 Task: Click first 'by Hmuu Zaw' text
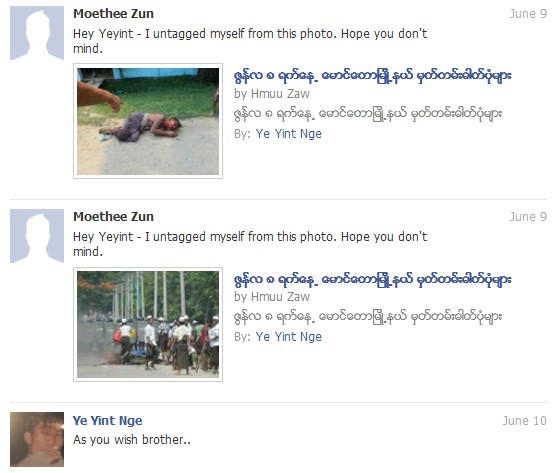pos(272,94)
